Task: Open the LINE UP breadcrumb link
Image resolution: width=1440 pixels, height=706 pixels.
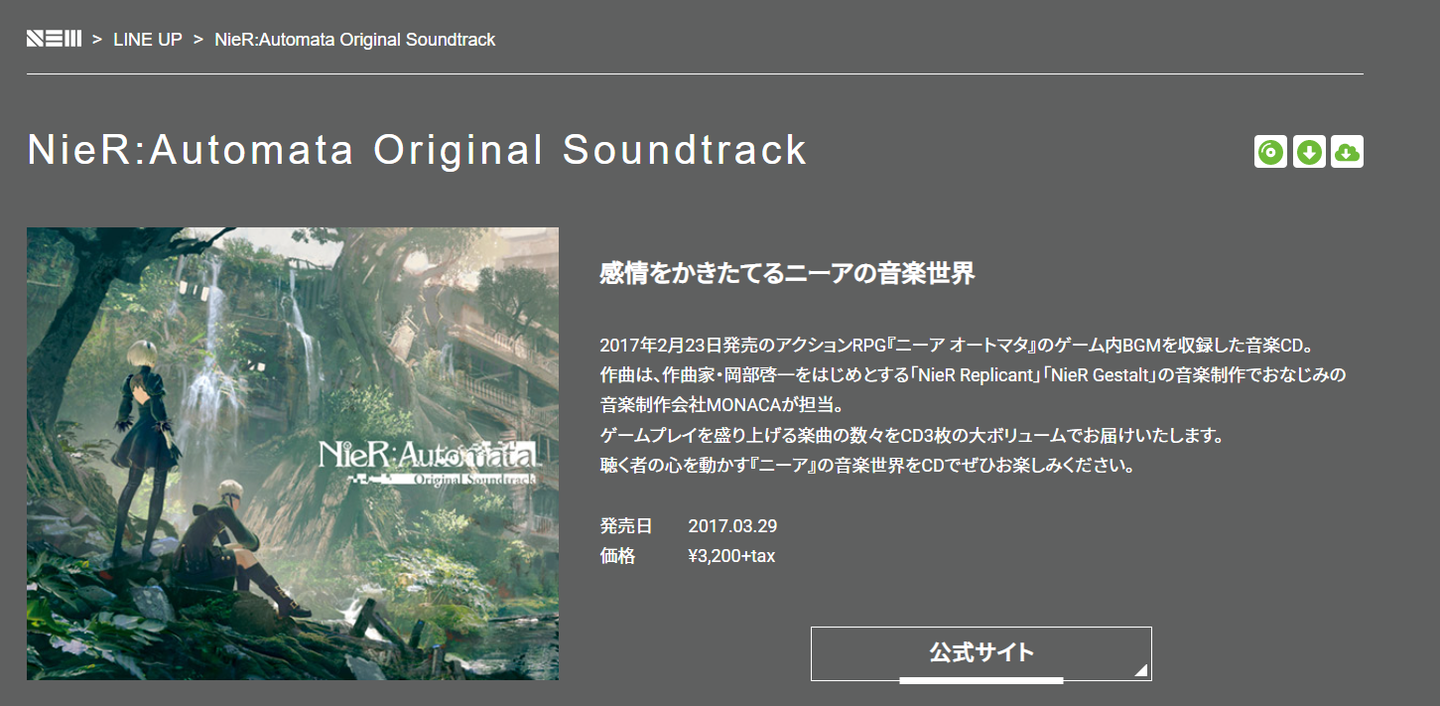Action: tap(148, 40)
